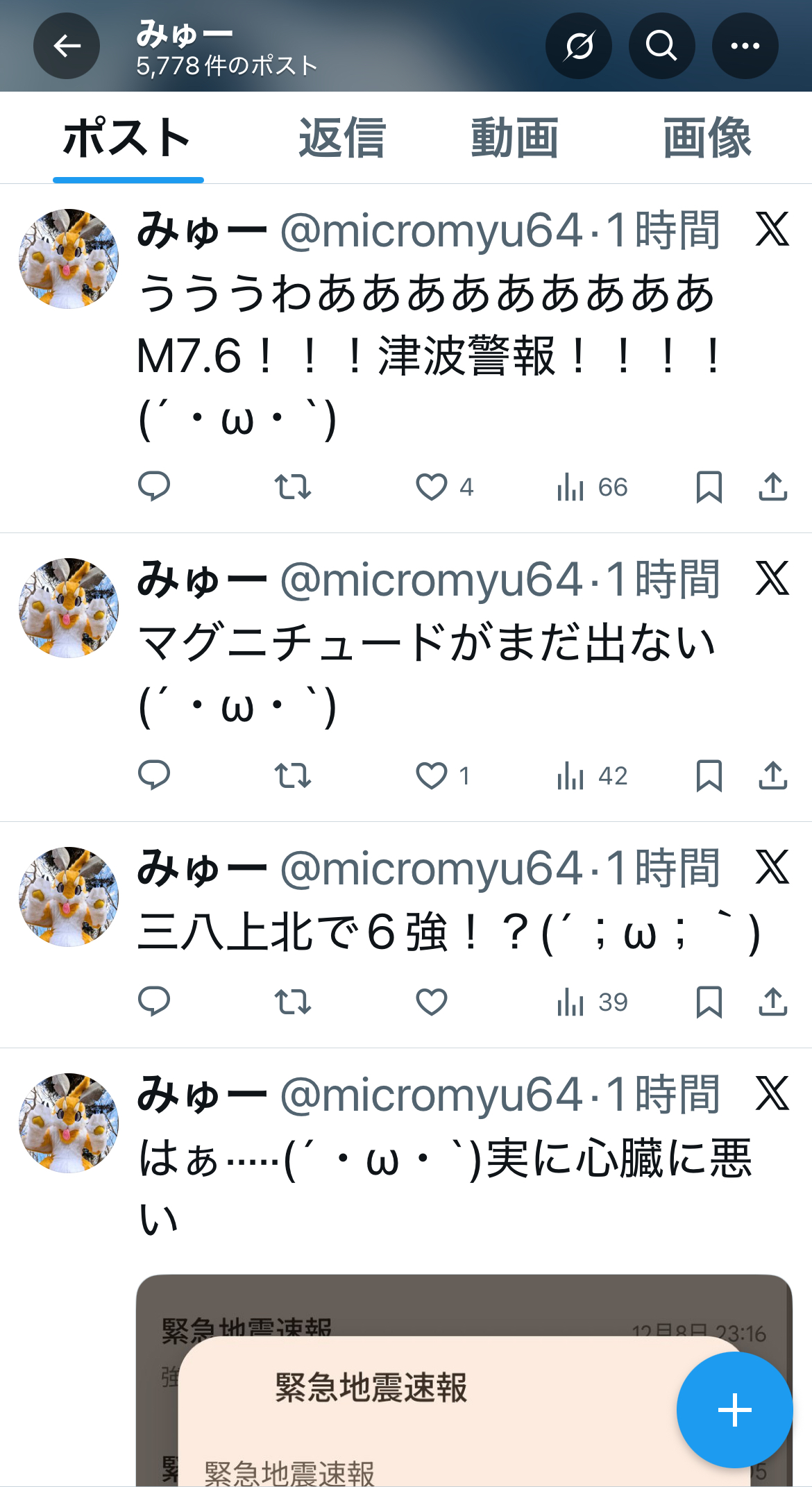Viewport: 812px width, 1487px height.
Task: Open the 緊急地震速報 screenshot image
Action: click(x=464, y=1380)
